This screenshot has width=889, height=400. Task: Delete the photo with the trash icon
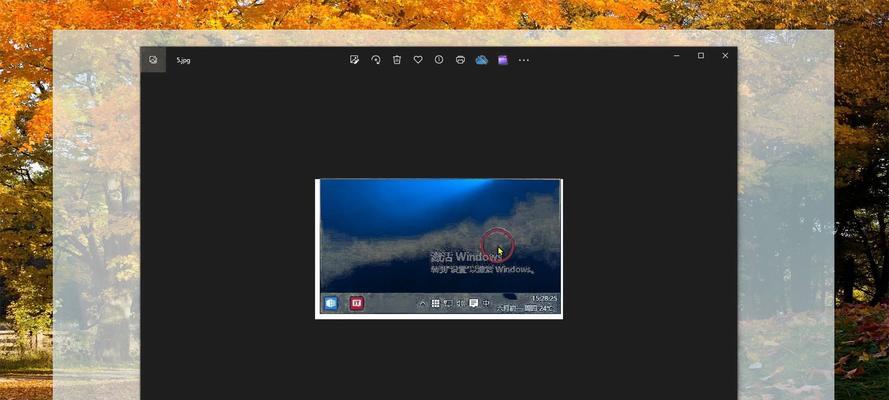click(x=397, y=59)
